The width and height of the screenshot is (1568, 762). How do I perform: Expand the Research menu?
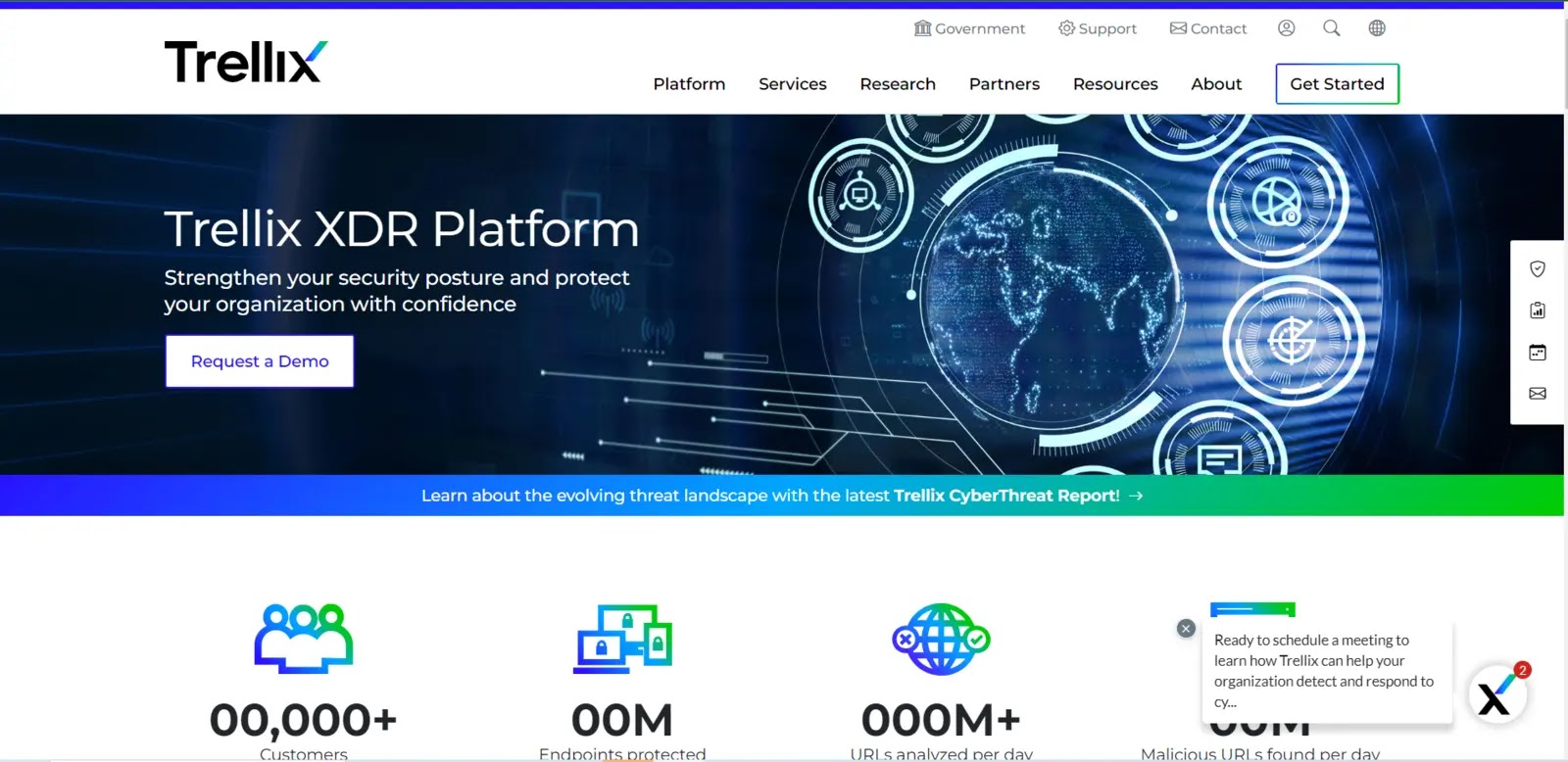(x=897, y=84)
